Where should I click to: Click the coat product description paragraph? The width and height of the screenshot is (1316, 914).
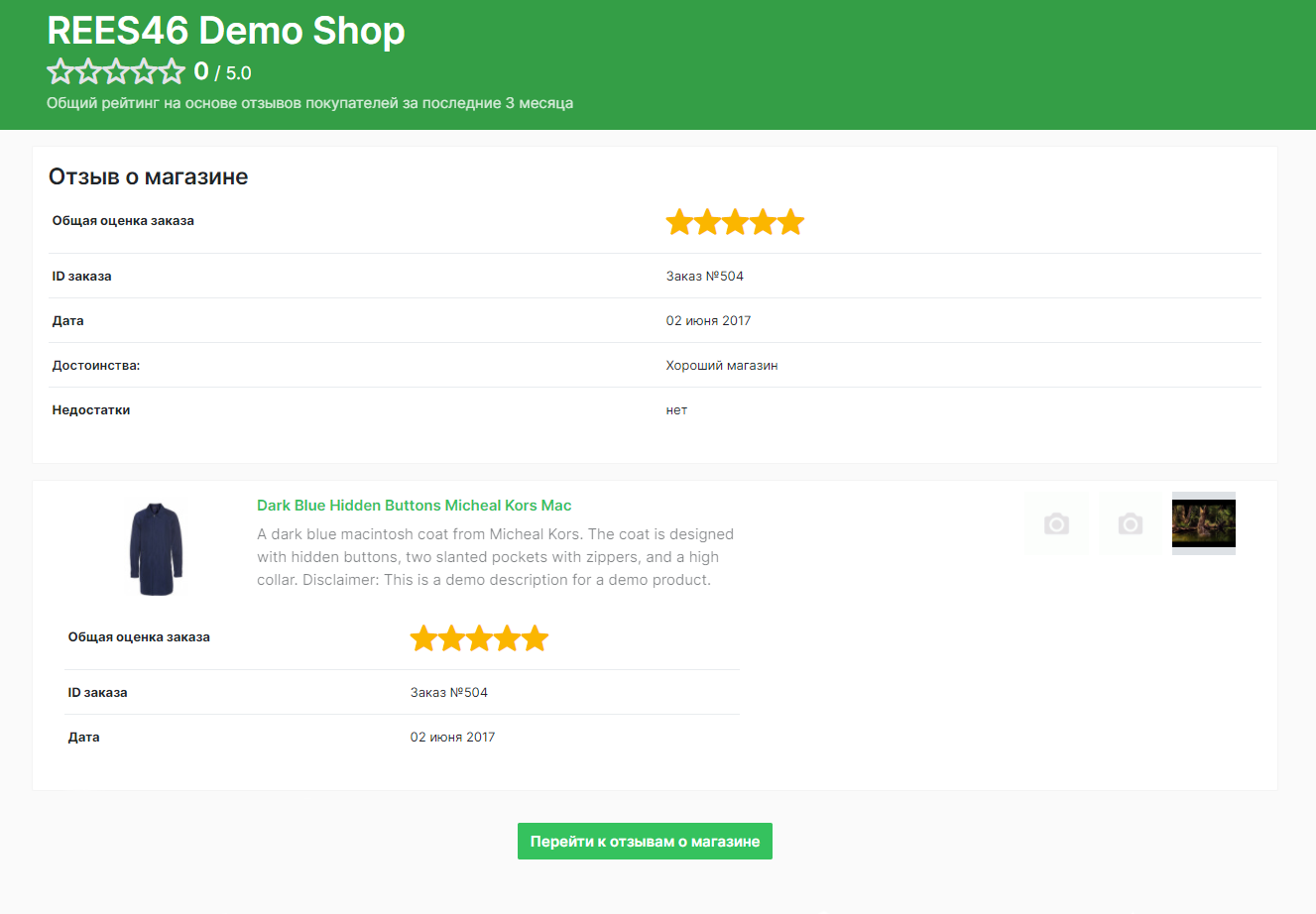tap(495, 557)
